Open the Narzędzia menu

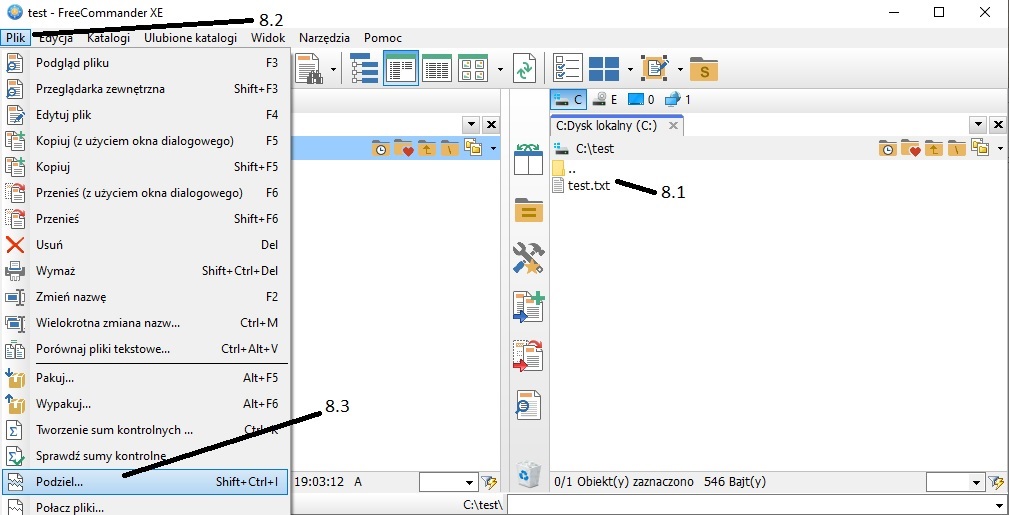click(x=324, y=38)
